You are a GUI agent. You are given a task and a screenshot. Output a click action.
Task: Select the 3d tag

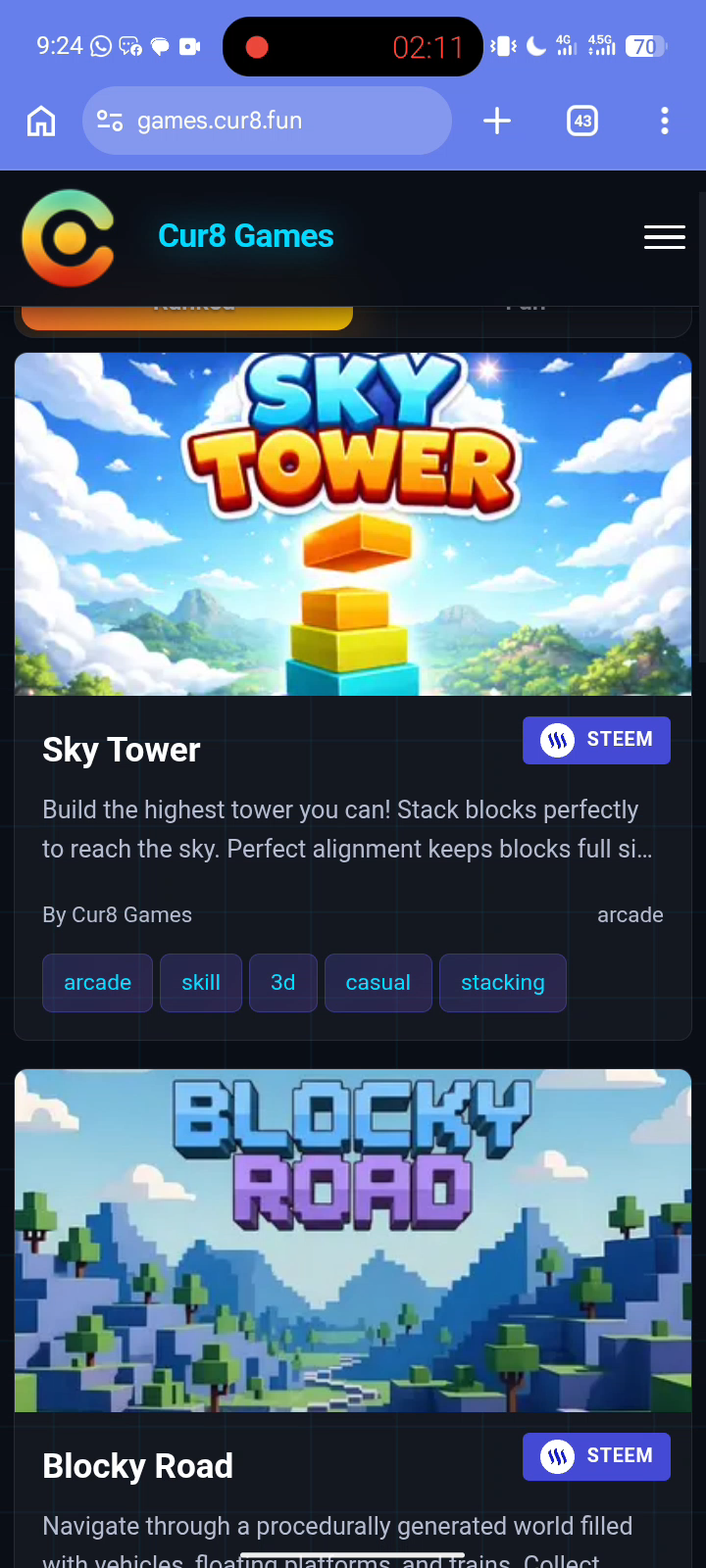pyautogui.click(x=283, y=983)
